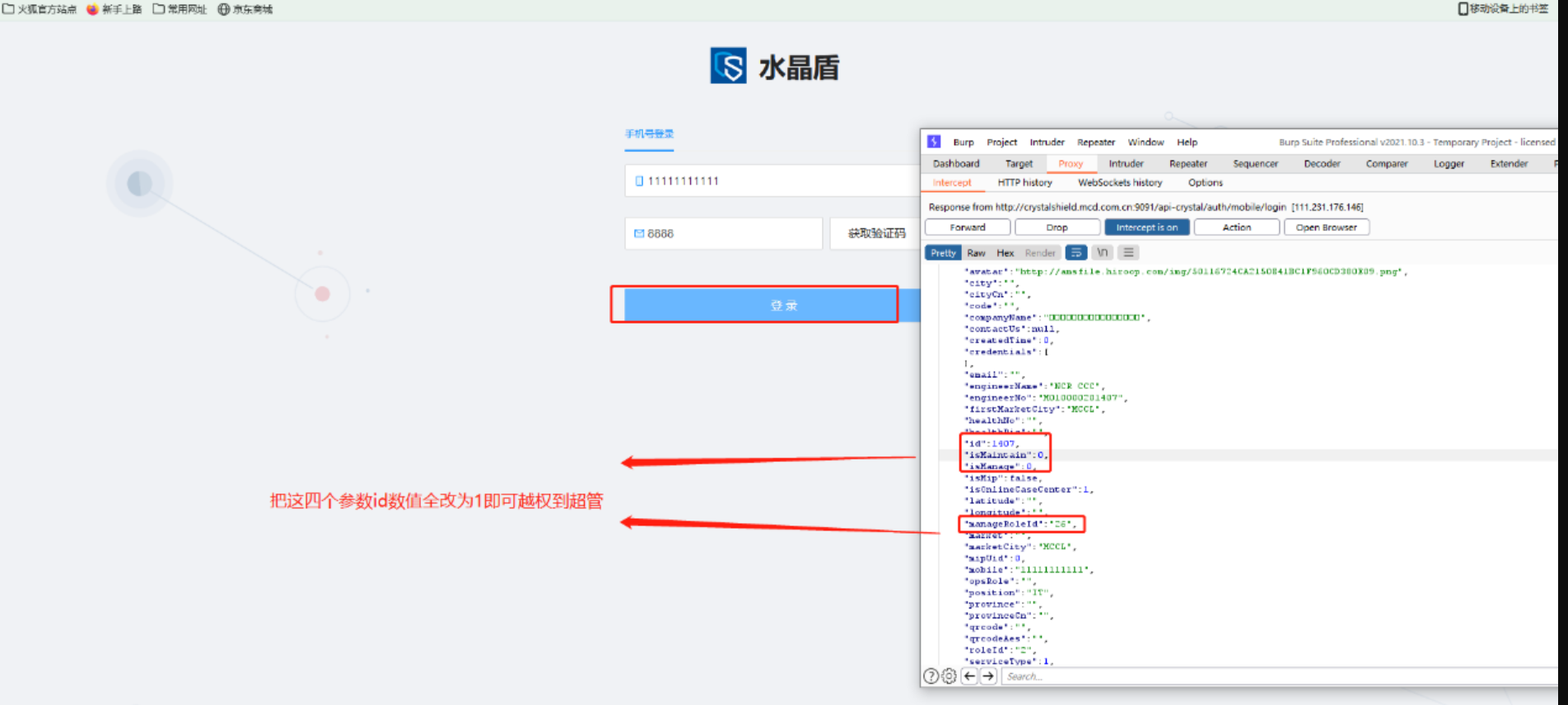The width and height of the screenshot is (1568, 705).
Task: Switch message view to Raw
Action: pyautogui.click(x=976, y=253)
